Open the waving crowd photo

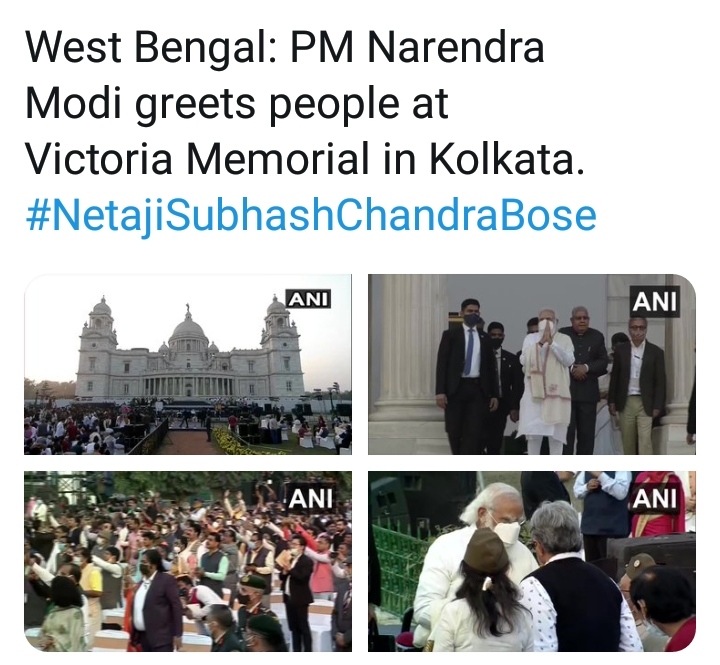tap(188, 561)
